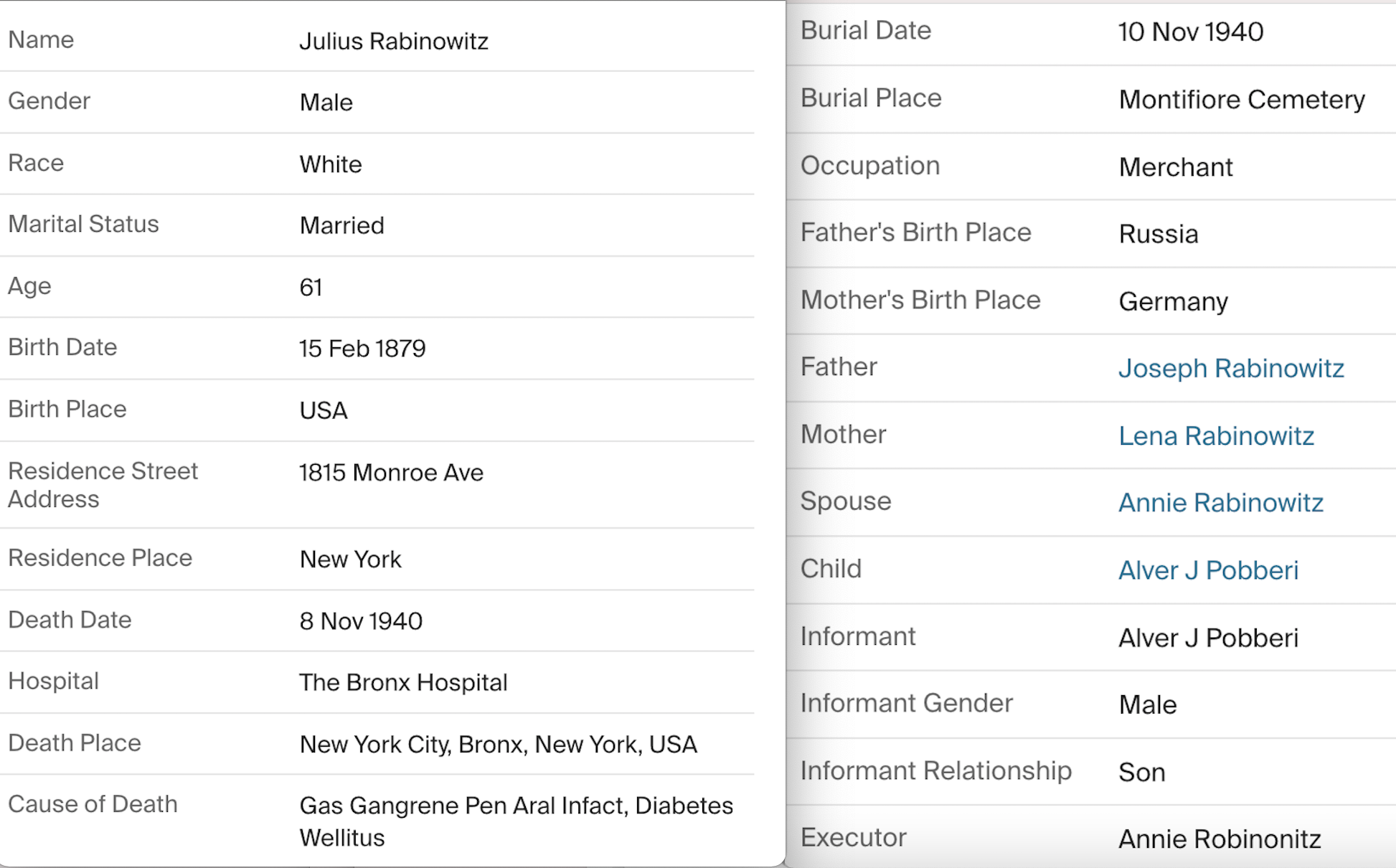Click the Birth Date value 15 Feb 1879
This screenshot has height=868, width=1396.
(x=362, y=349)
